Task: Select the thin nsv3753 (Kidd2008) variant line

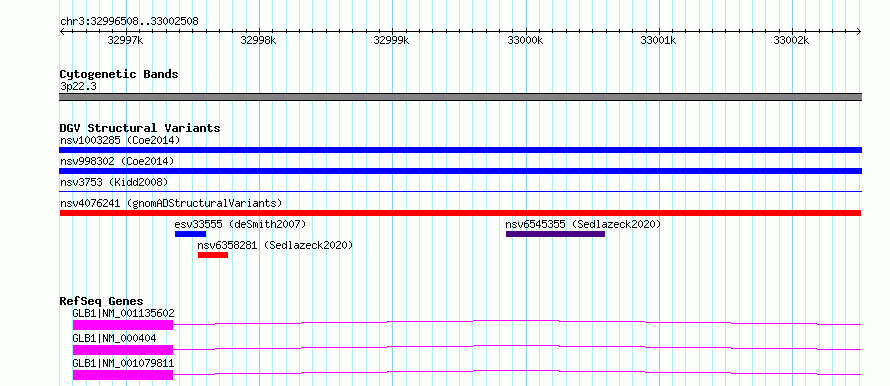Action: 460,192
